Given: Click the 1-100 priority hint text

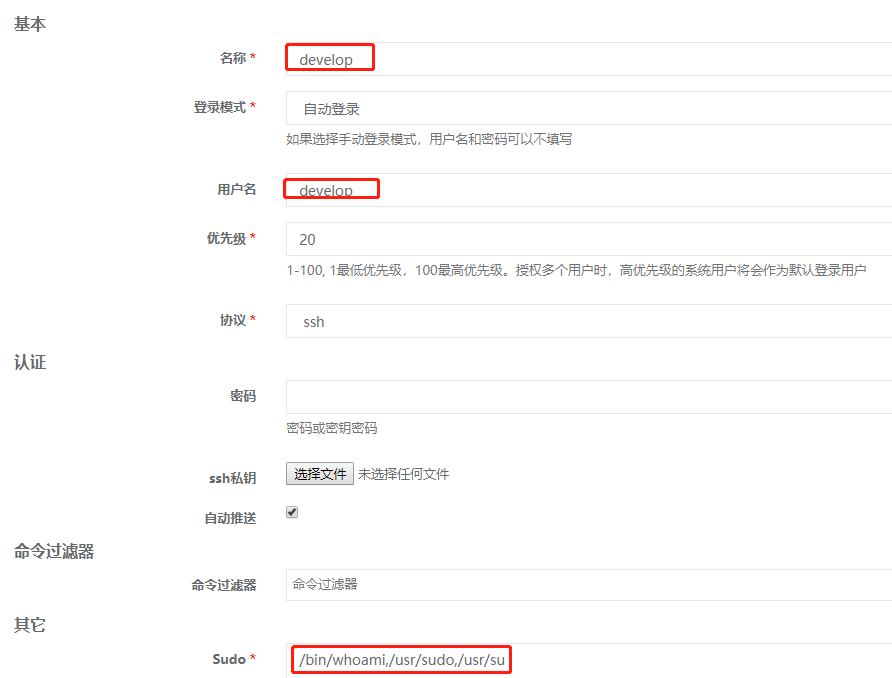Looking at the screenshot, I should [576, 270].
